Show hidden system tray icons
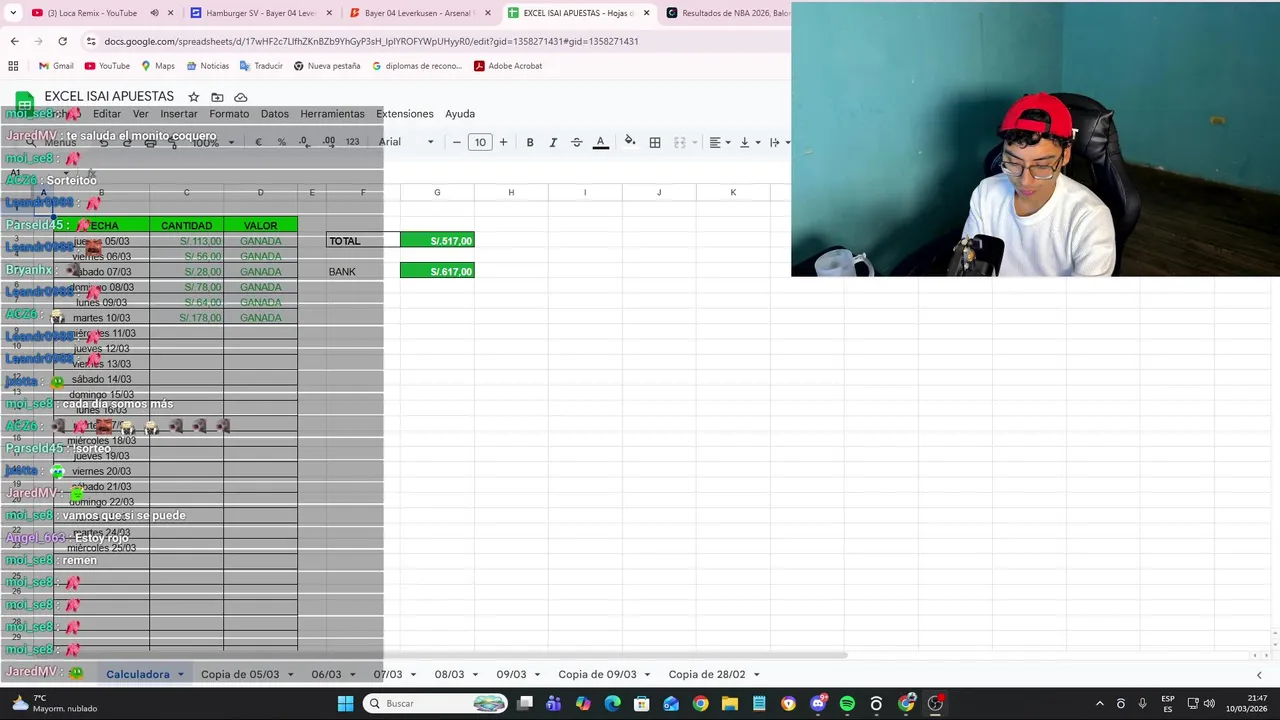 click(x=1099, y=704)
